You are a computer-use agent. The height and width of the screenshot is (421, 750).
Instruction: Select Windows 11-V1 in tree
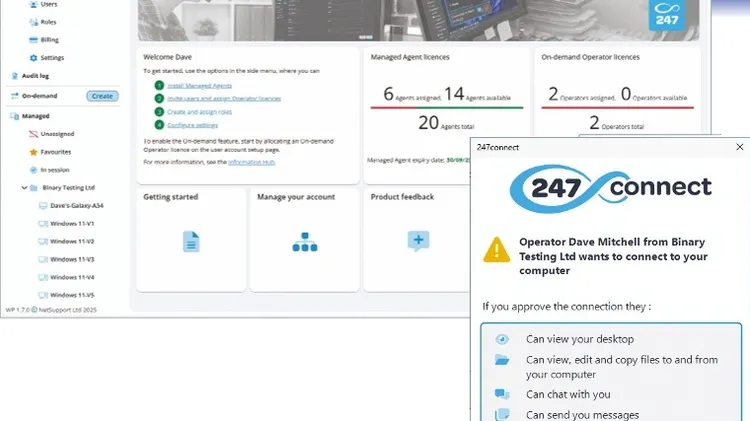click(x=72, y=223)
